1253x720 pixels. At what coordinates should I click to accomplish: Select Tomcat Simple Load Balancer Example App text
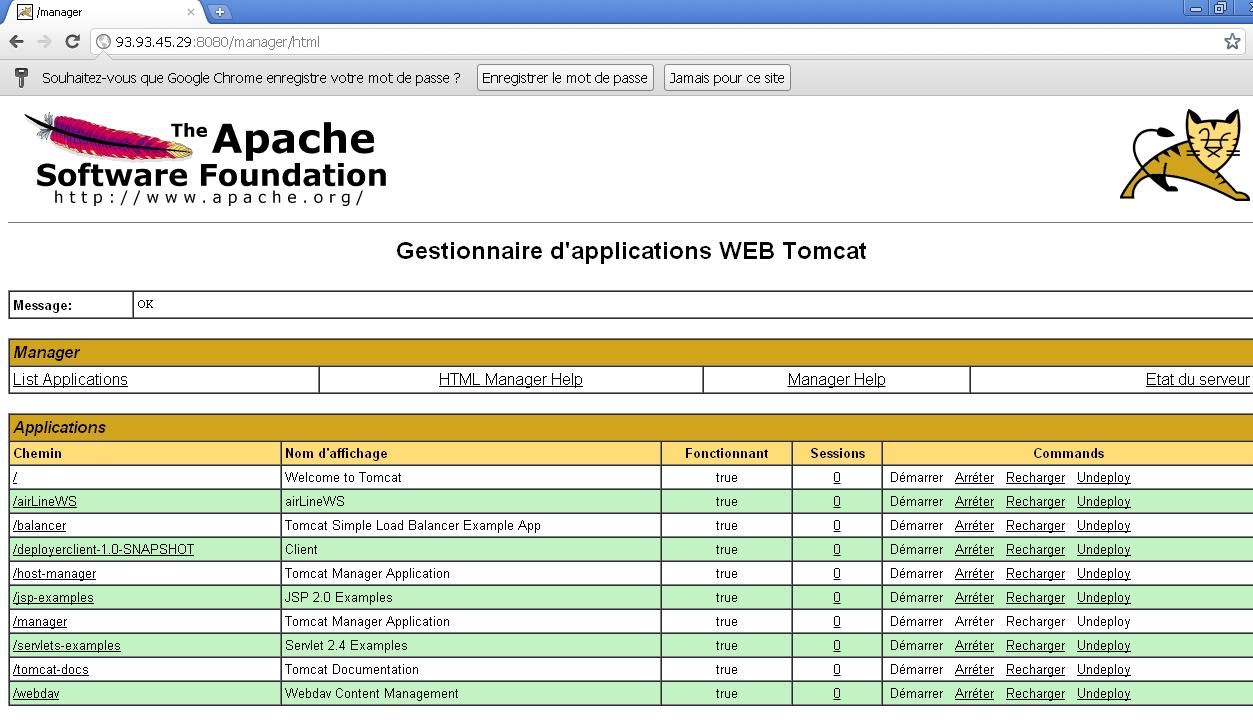412,526
